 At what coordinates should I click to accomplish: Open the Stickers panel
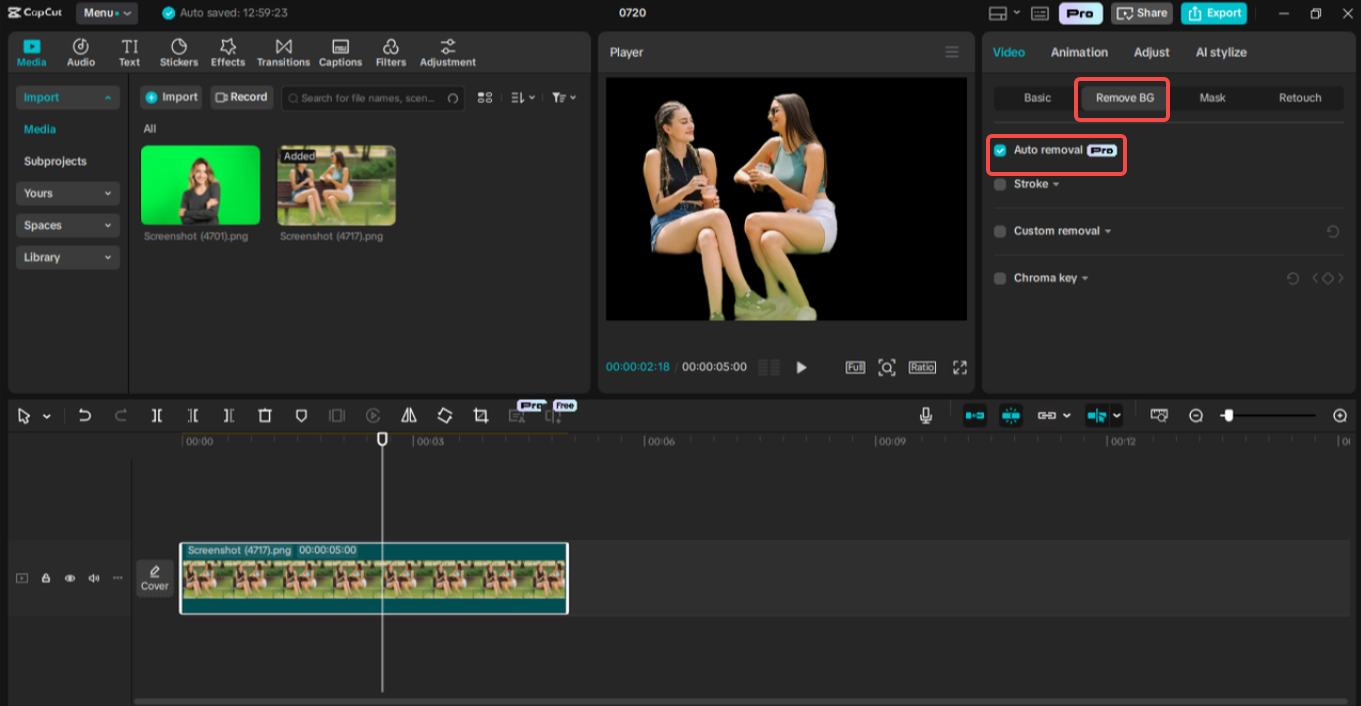tap(178, 51)
